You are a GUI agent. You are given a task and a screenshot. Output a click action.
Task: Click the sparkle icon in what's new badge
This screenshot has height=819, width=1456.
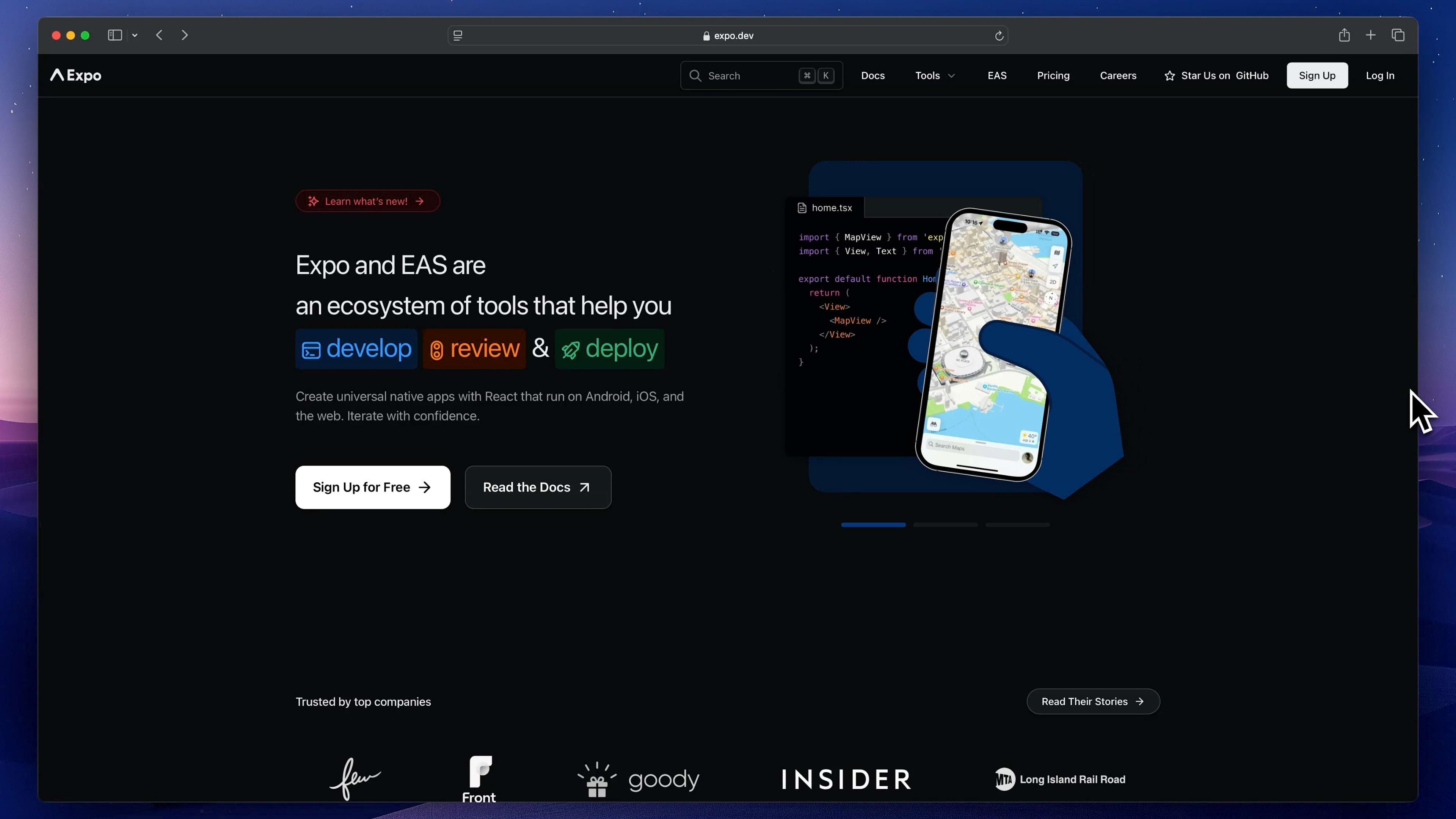coord(313,201)
